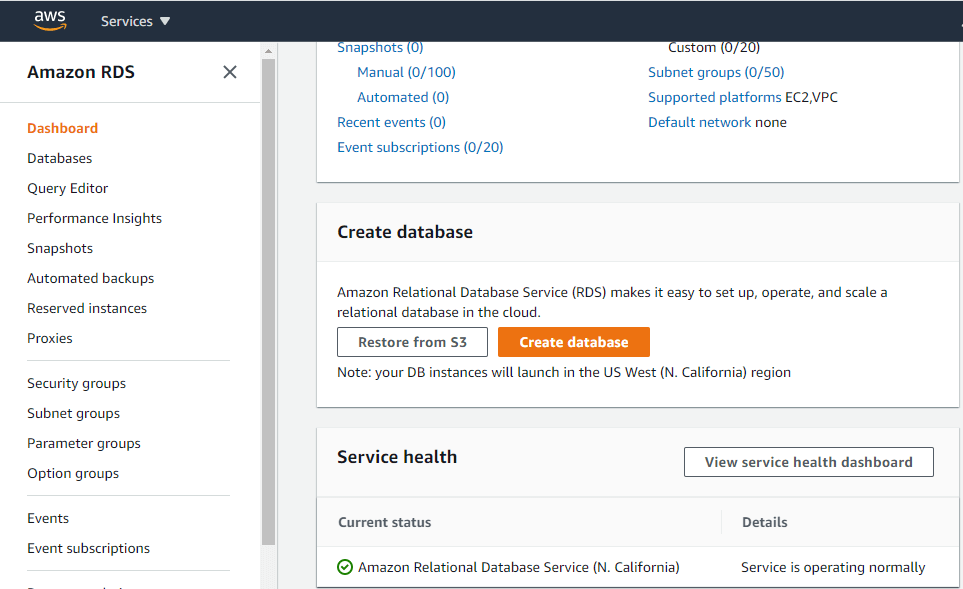Open the Automated (0) snapshots link
963x589 pixels.
click(x=403, y=98)
